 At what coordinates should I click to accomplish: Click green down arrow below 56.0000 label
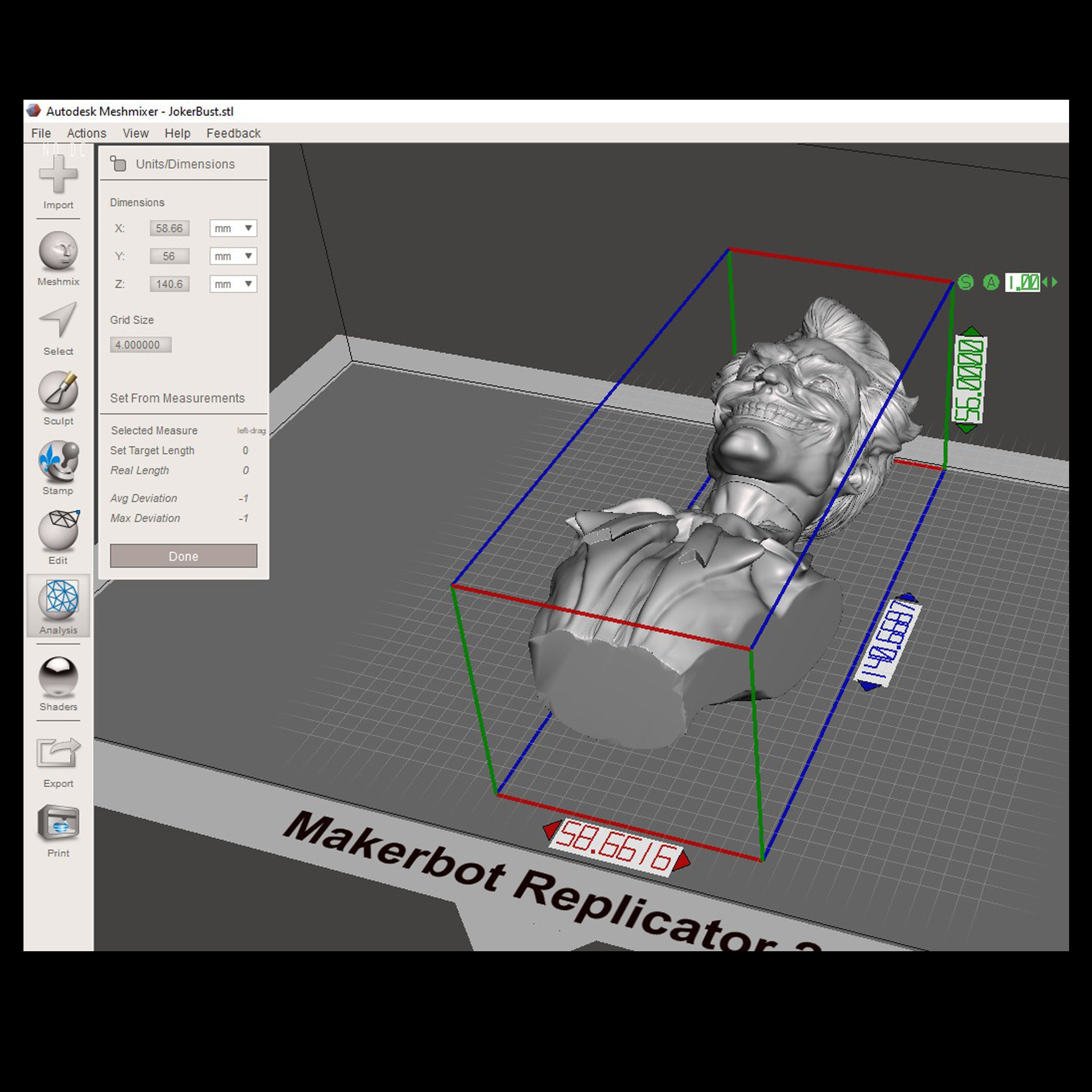[967, 430]
